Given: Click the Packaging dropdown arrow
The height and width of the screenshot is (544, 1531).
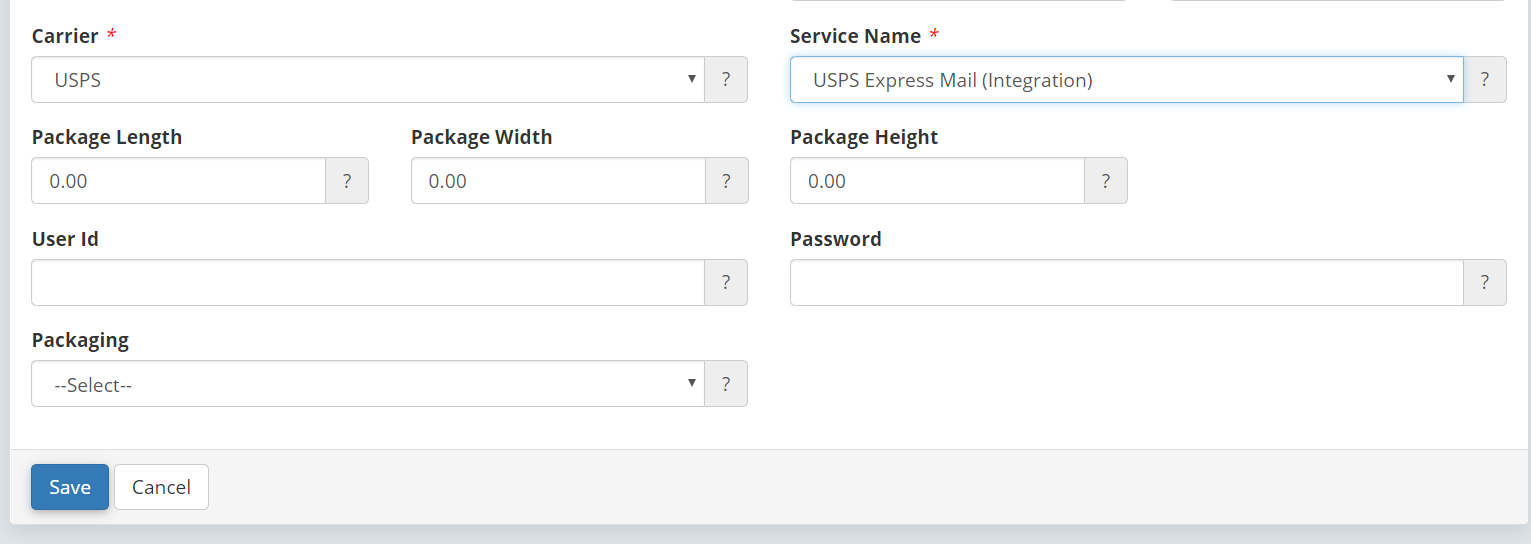Looking at the screenshot, I should coord(692,384).
